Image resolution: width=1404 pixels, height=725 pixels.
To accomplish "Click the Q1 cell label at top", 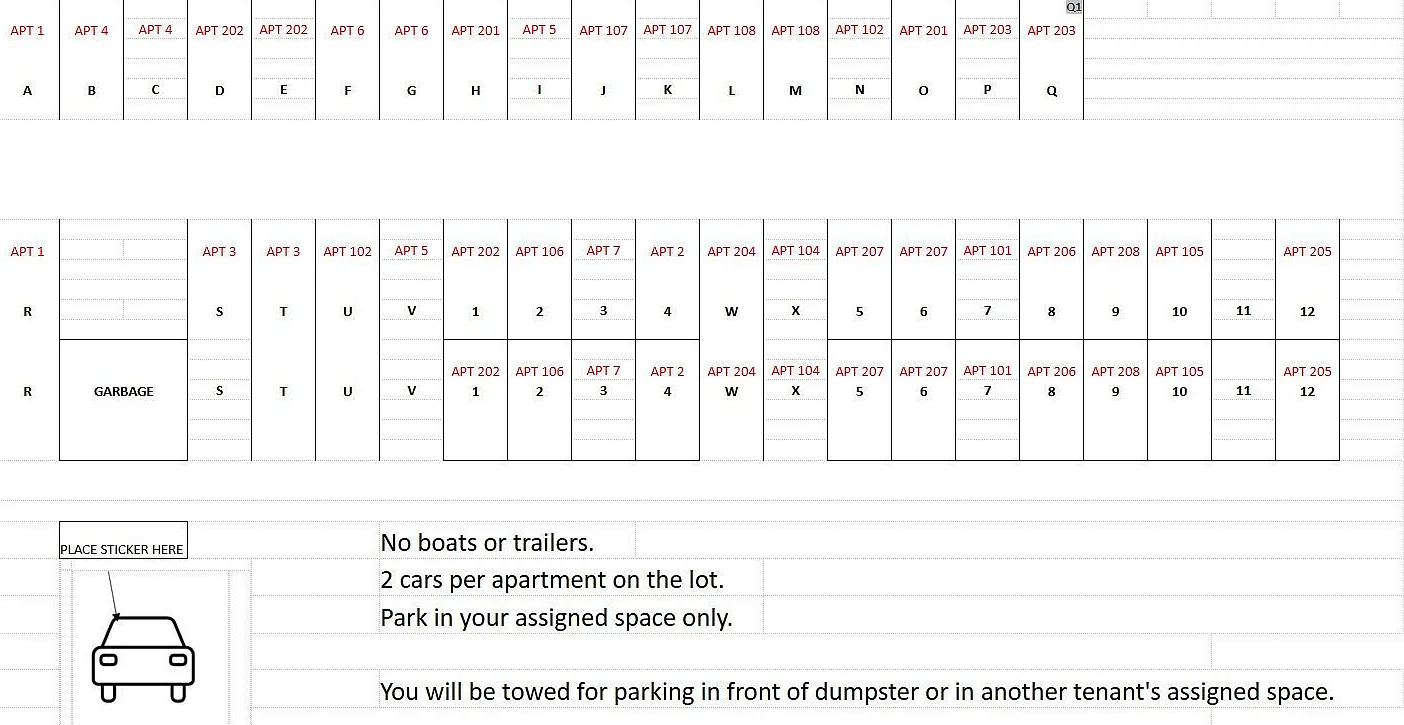I will click(x=1074, y=7).
